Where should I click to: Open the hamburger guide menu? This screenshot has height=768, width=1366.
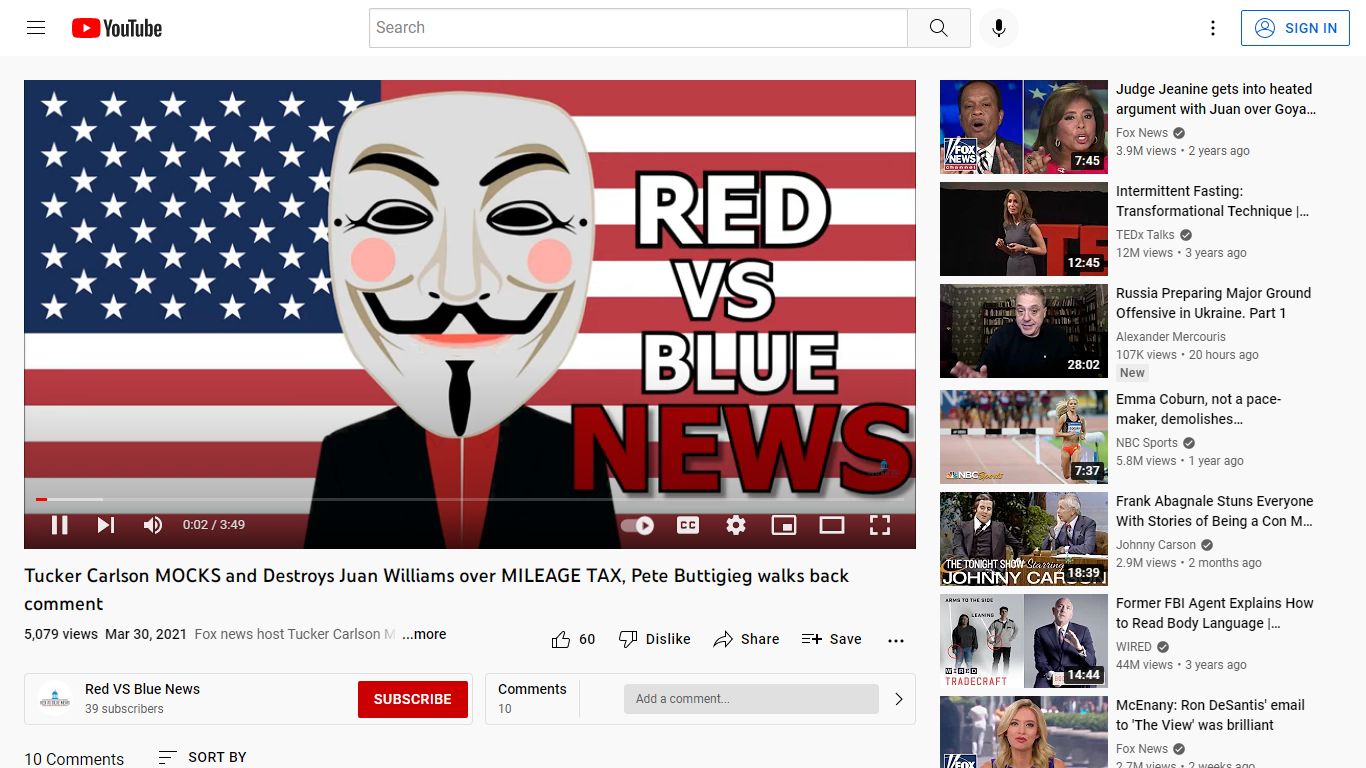[36, 28]
